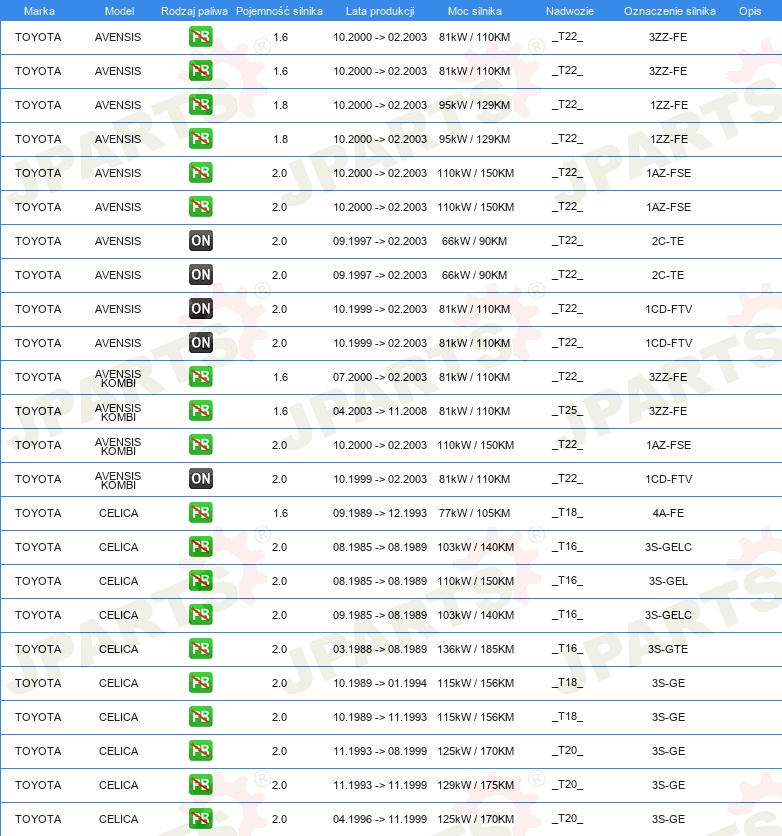The width and height of the screenshot is (782, 836).
Task: Select the date range 09.1989 -> 12.1993
Action: point(380,513)
